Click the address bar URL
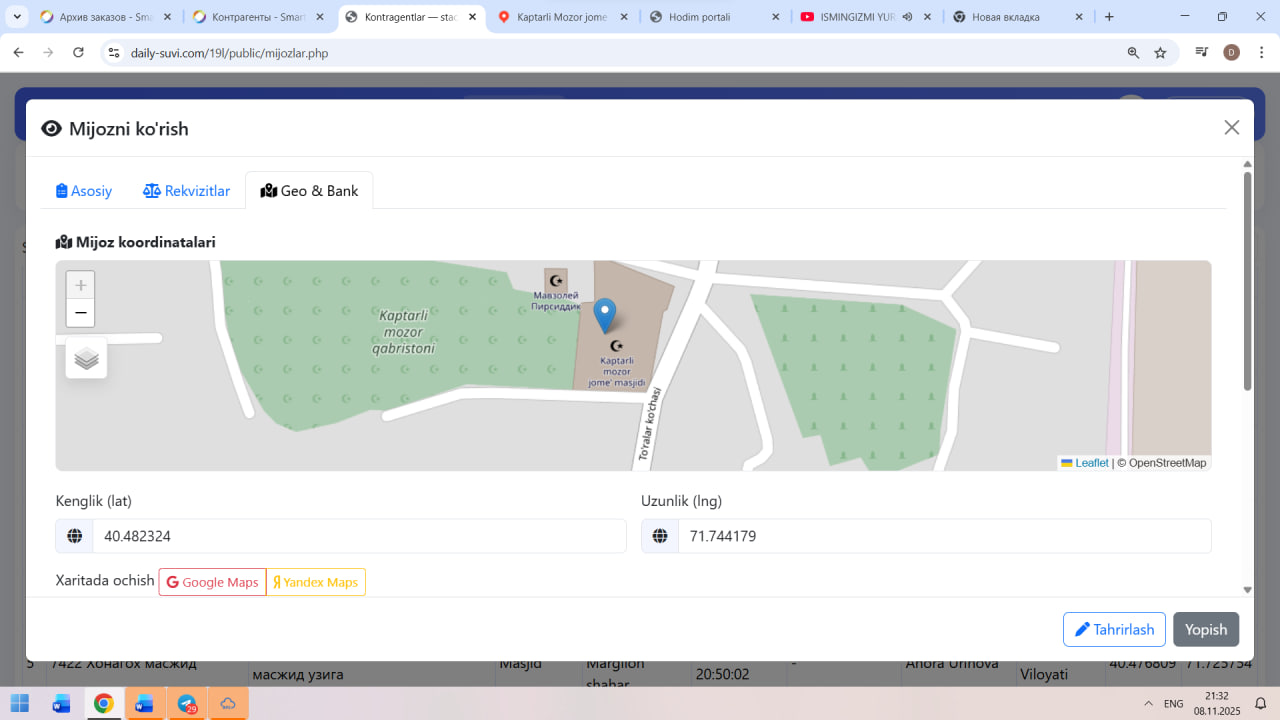This screenshot has width=1280, height=720. [230, 53]
